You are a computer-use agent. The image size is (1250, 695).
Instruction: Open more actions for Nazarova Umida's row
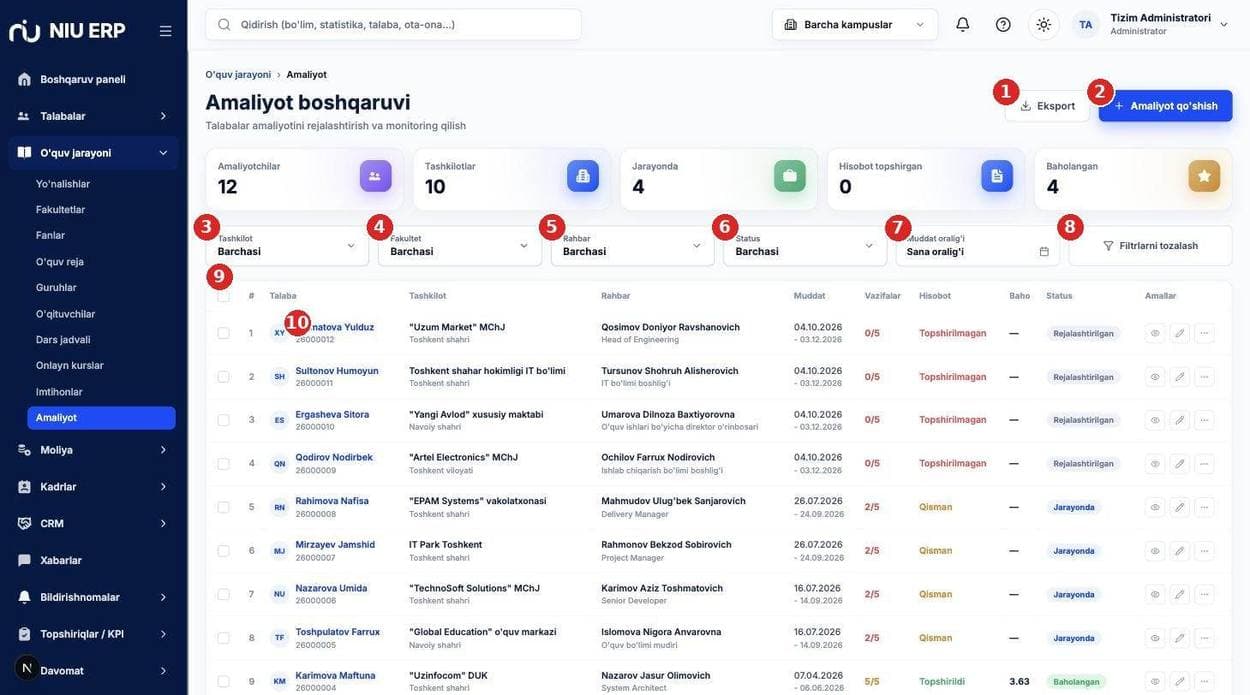pyautogui.click(x=1204, y=594)
